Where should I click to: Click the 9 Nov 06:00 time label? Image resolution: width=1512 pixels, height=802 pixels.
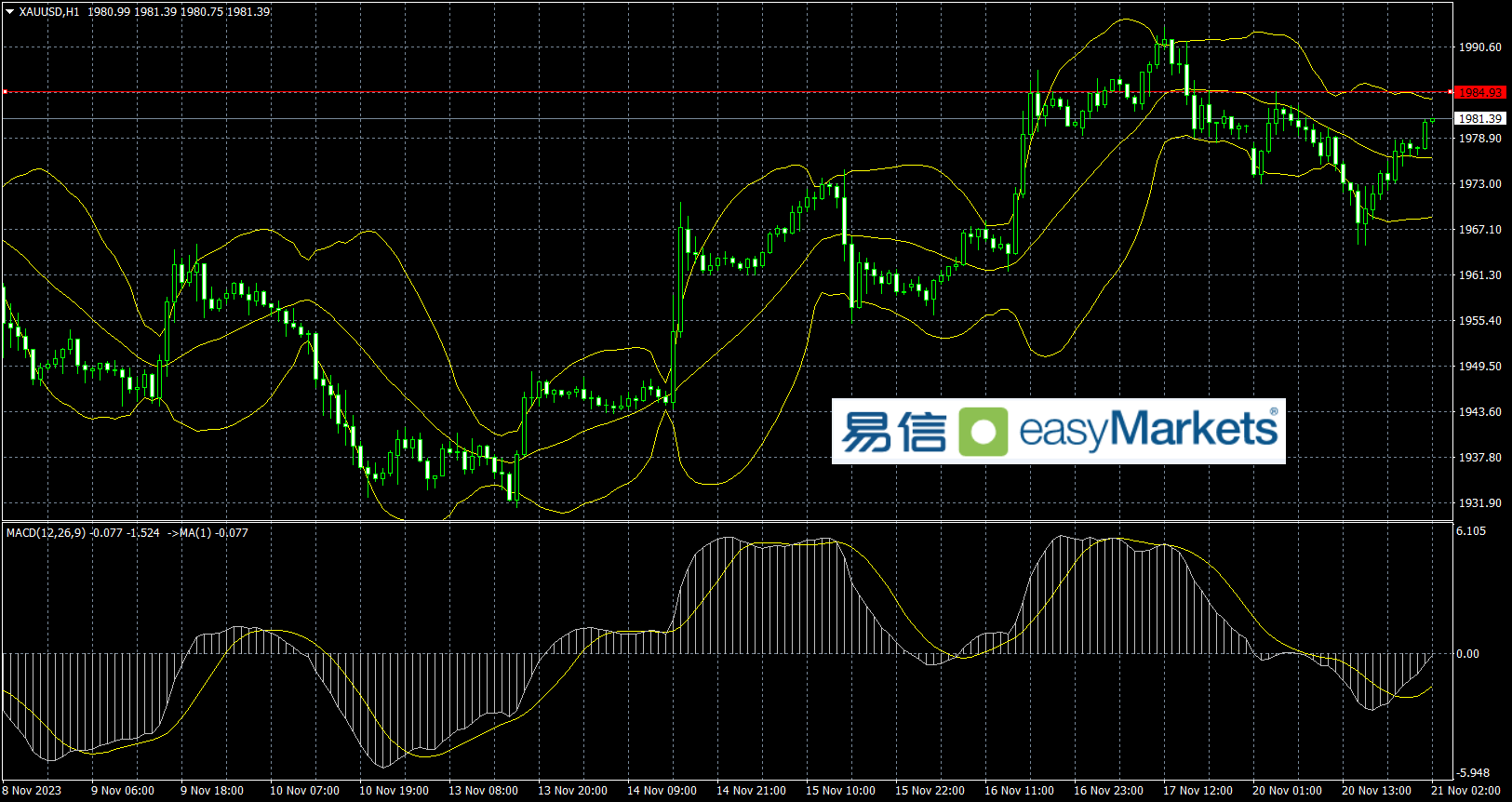tap(123, 791)
